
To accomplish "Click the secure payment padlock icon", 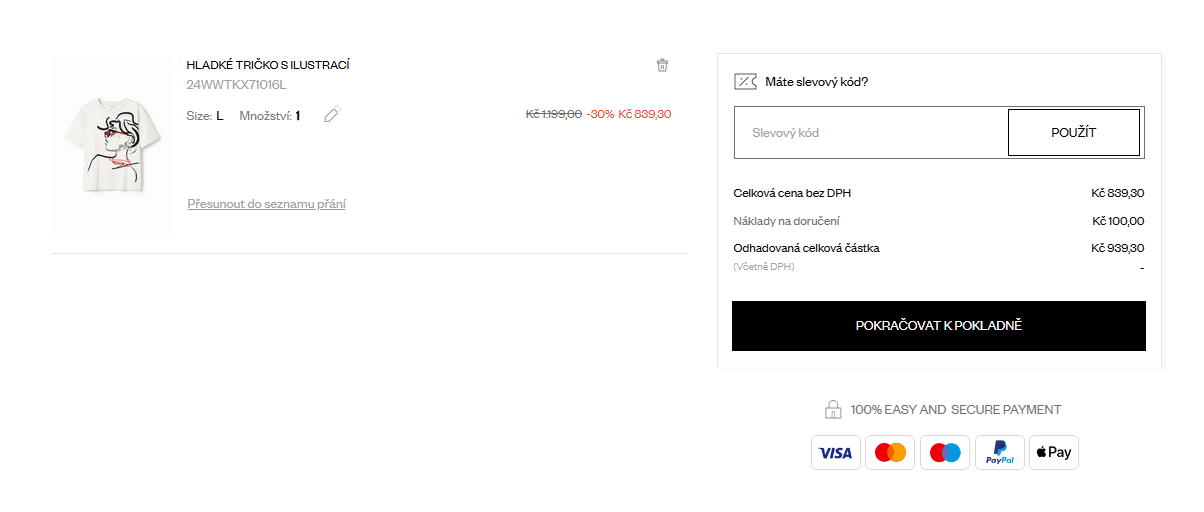I will 832,409.
